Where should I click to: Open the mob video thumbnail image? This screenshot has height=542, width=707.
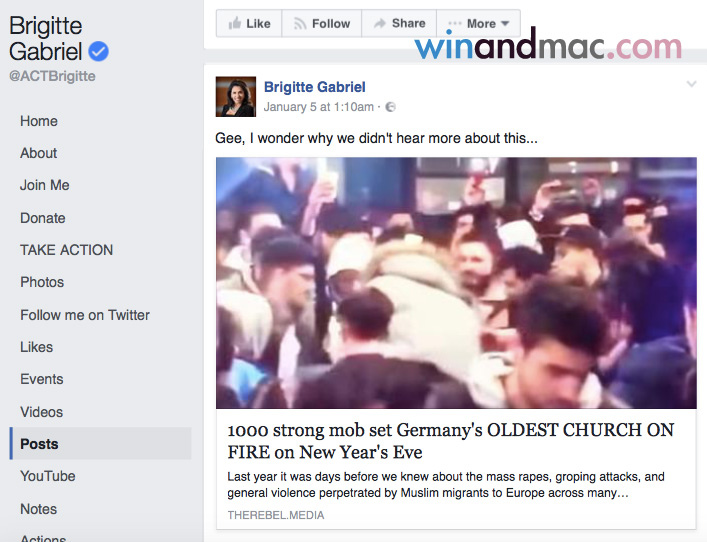(456, 282)
